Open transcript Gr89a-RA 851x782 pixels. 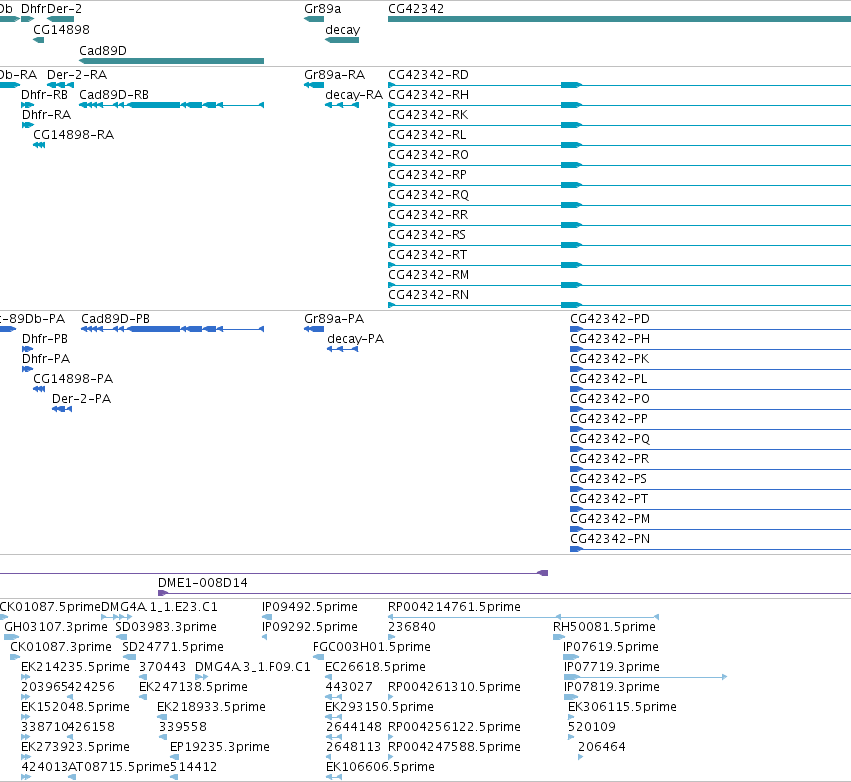(334, 75)
